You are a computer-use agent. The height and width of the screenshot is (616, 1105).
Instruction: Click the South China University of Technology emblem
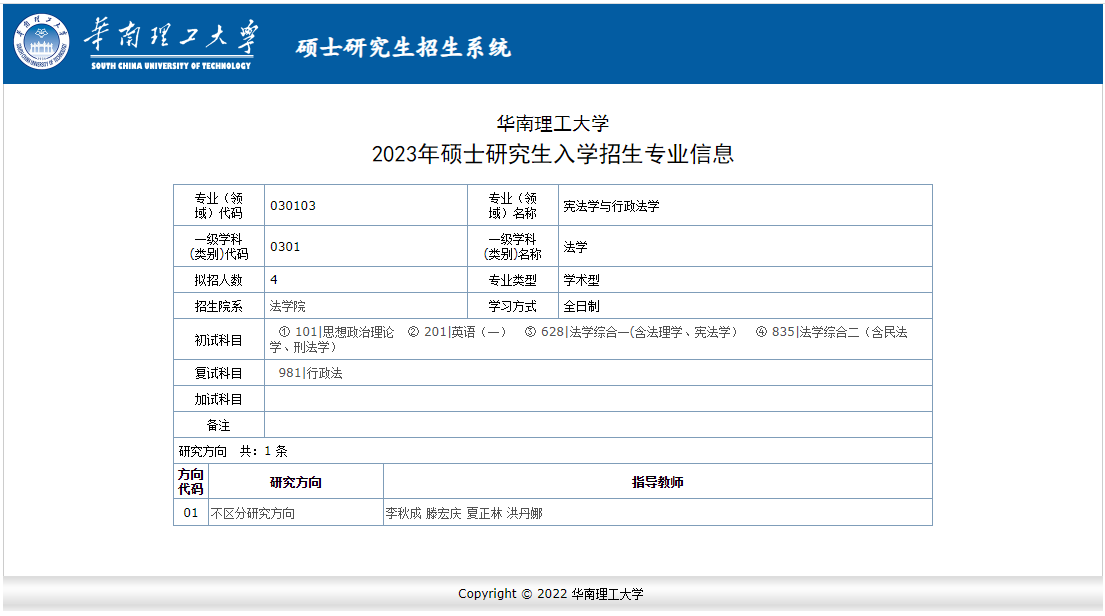pyautogui.click(x=42, y=42)
